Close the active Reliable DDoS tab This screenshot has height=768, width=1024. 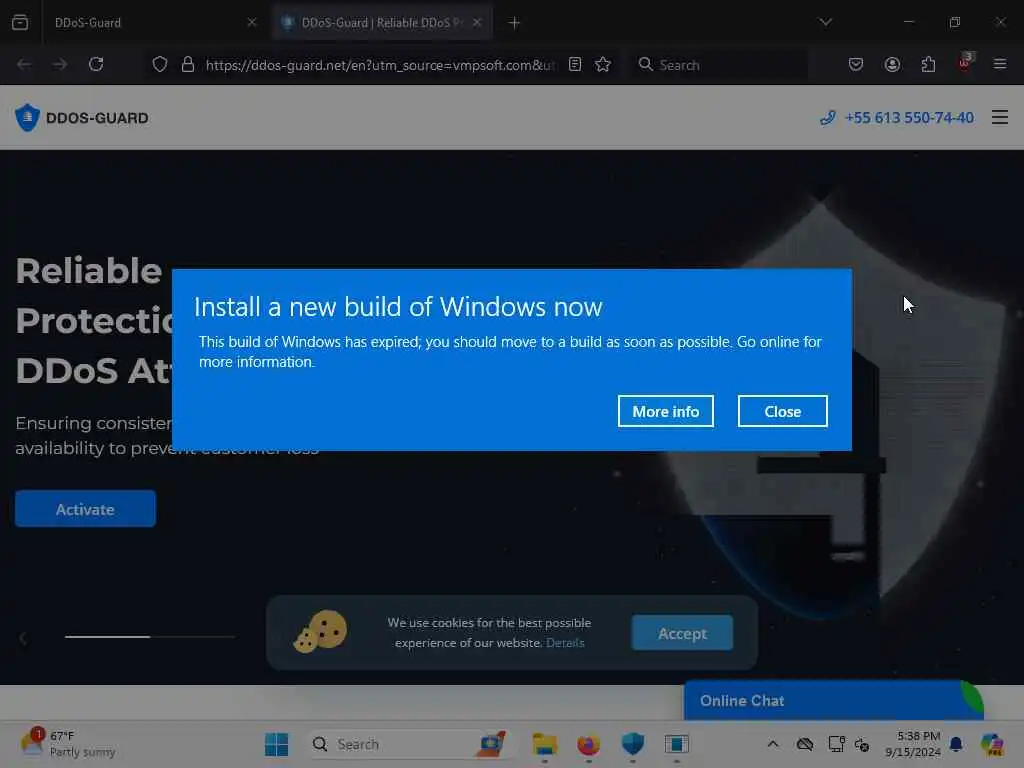(477, 22)
